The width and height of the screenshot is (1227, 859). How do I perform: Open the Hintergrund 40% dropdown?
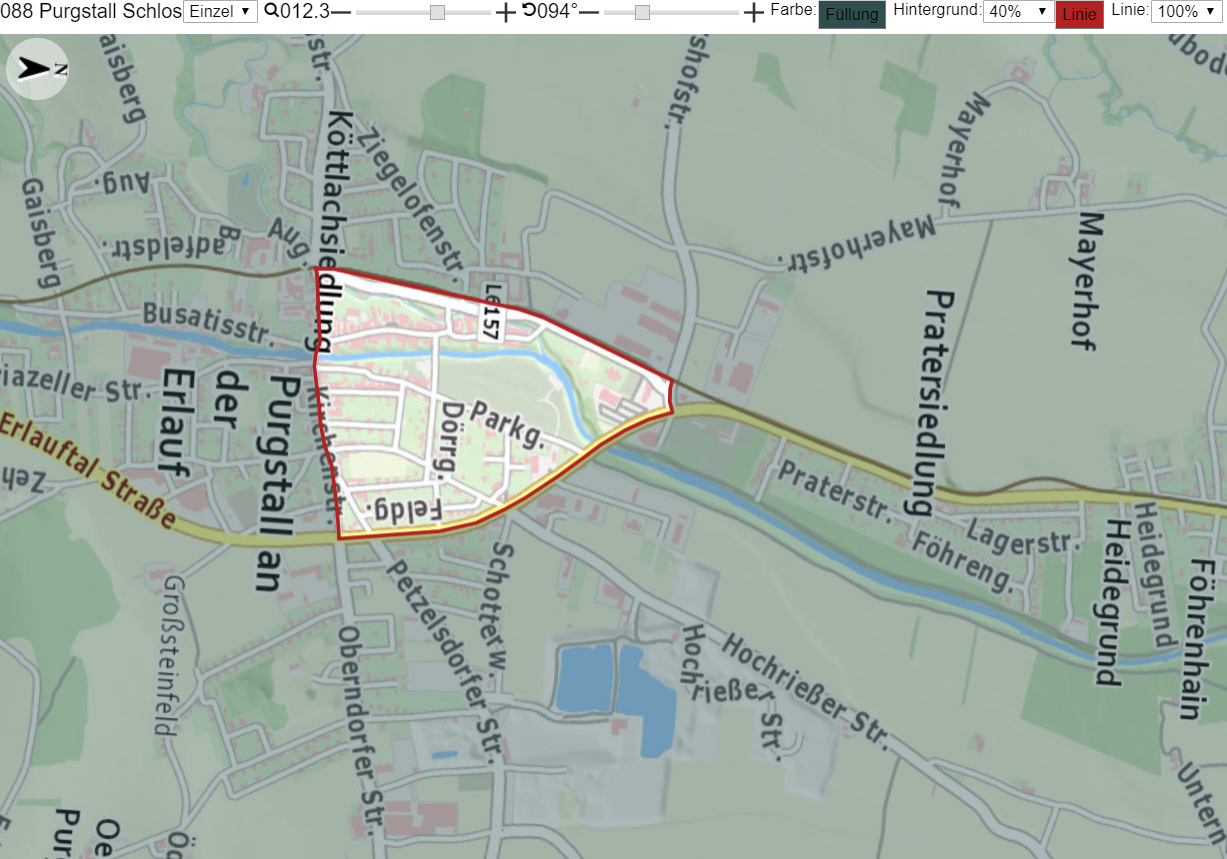pyautogui.click(x=1019, y=12)
